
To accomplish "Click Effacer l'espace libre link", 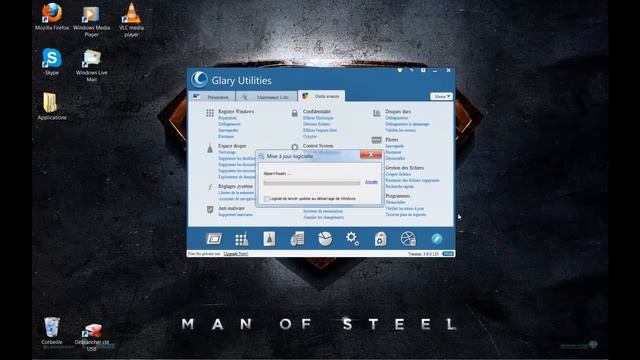I will coord(320,130).
